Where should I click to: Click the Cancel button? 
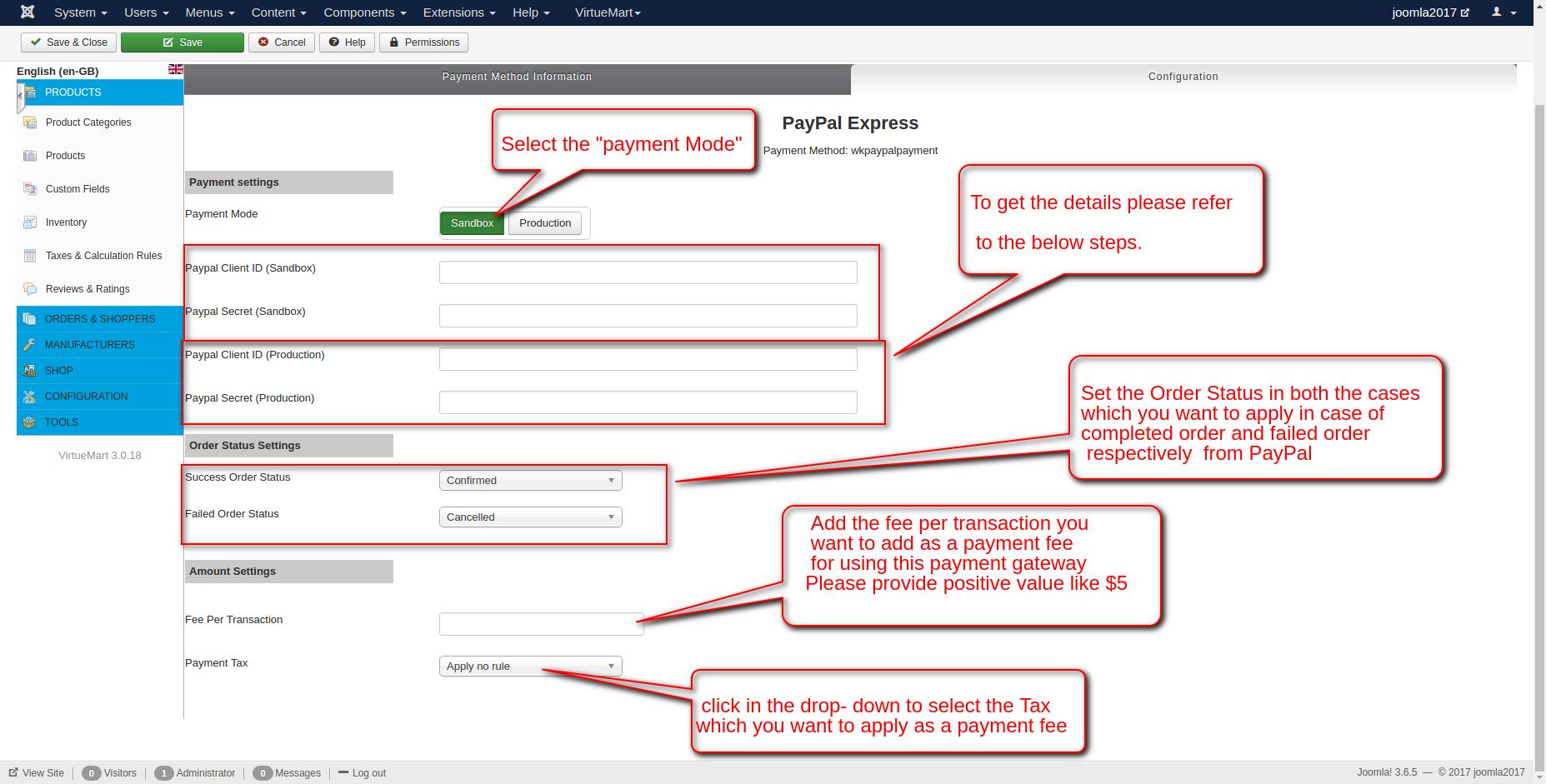coord(282,42)
